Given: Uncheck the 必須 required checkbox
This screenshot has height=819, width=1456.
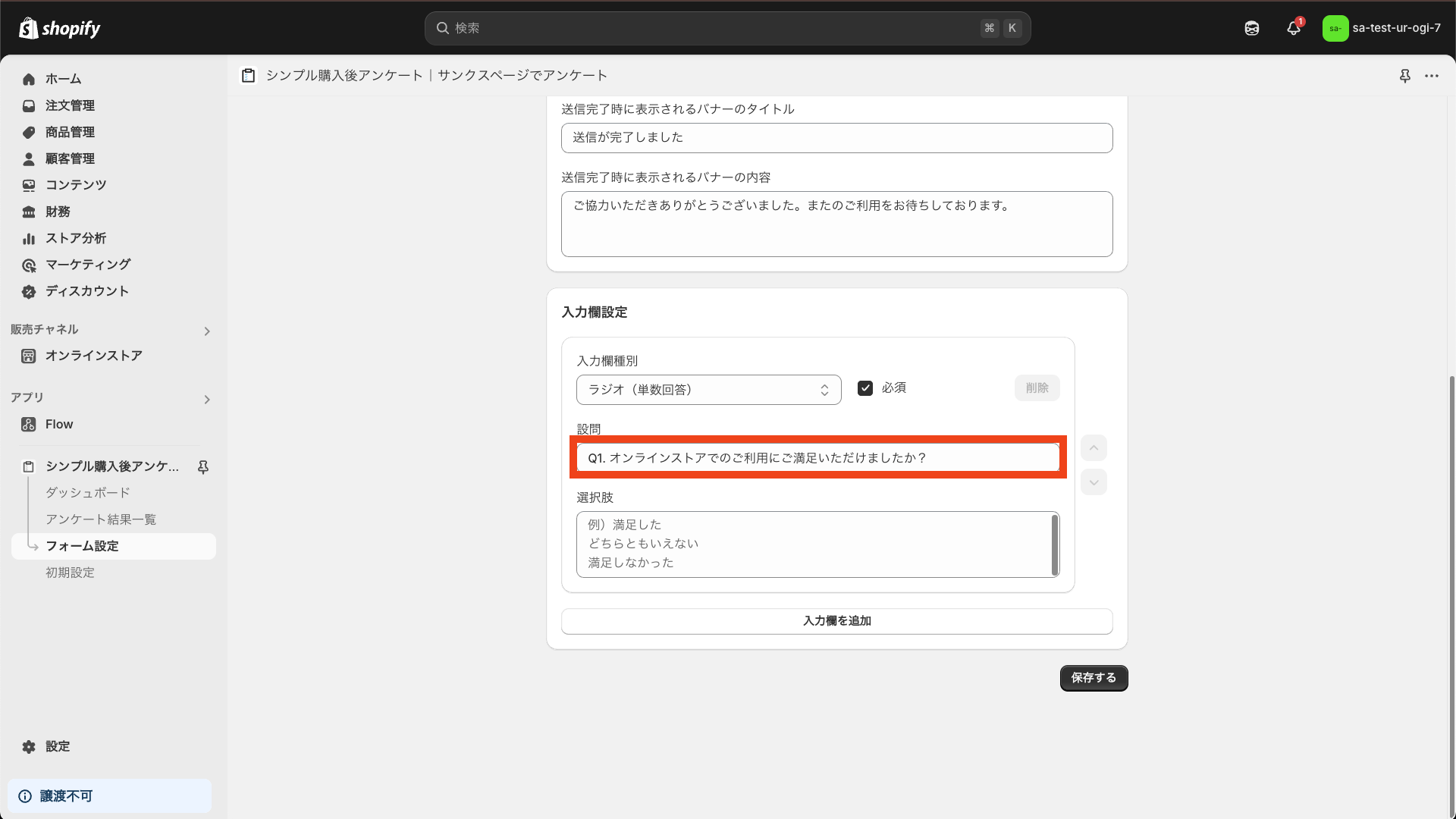Looking at the screenshot, I should point(865,388).
